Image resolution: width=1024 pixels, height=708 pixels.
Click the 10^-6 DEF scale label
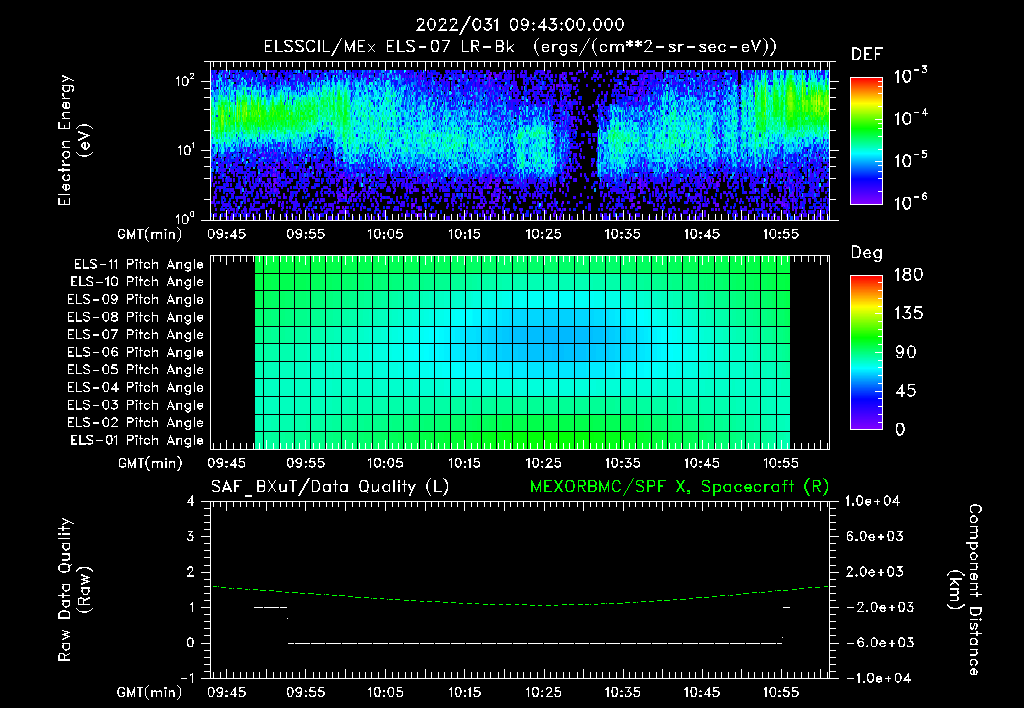pyautogui.click(x=910, y=202)
